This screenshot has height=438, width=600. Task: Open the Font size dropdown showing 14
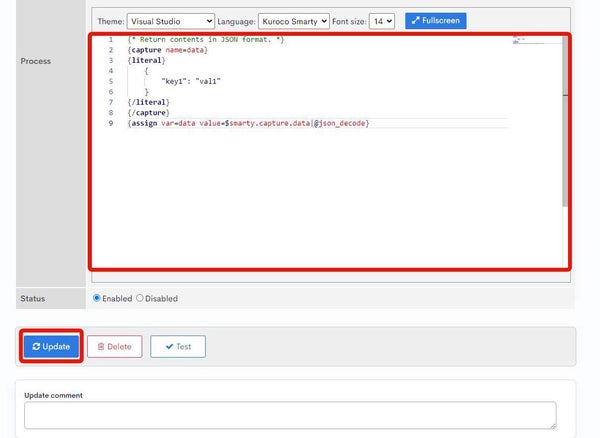pos(382,21)
